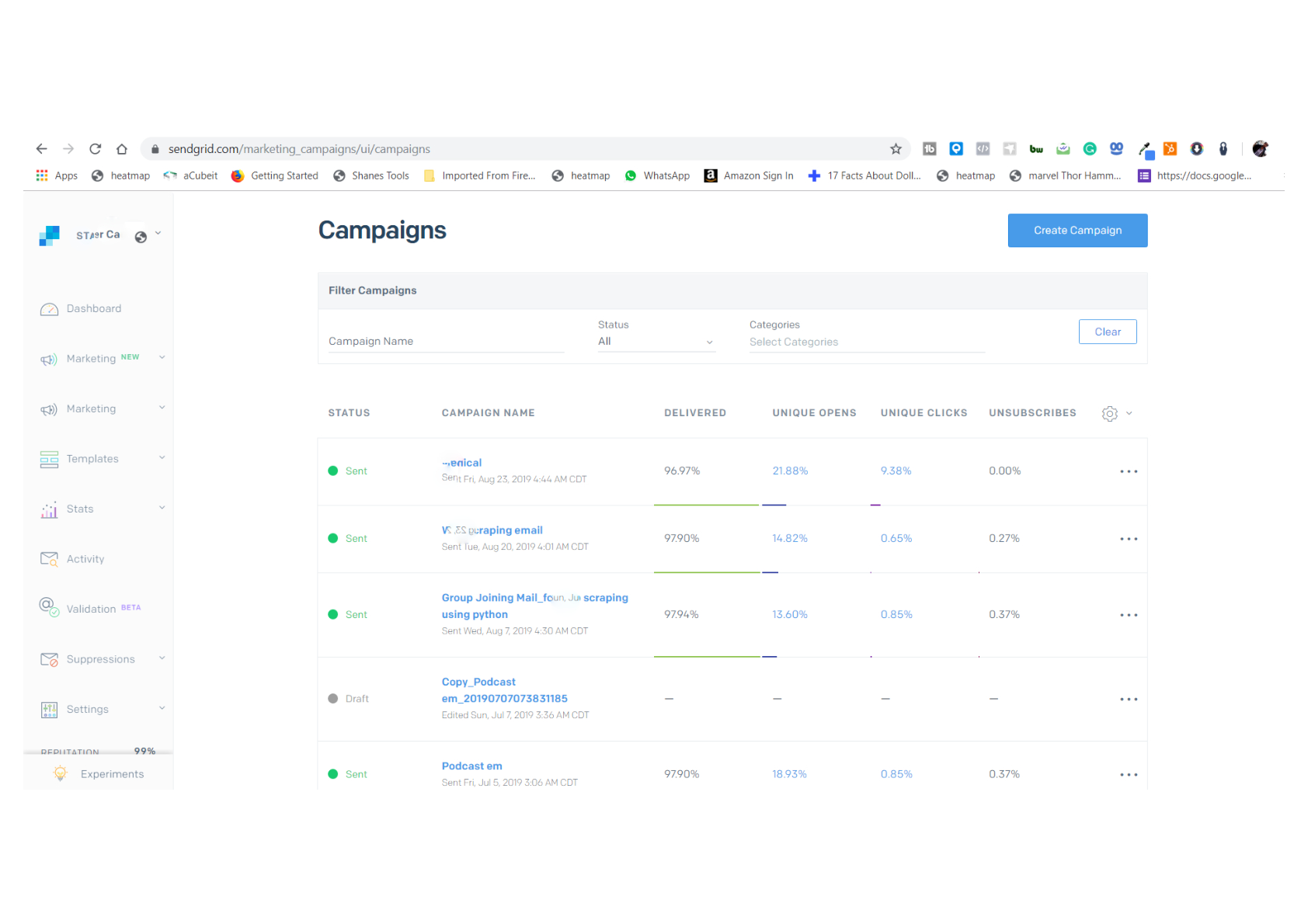
Task: Click the 21.88% unique opens link
Action: click(789, 471)
